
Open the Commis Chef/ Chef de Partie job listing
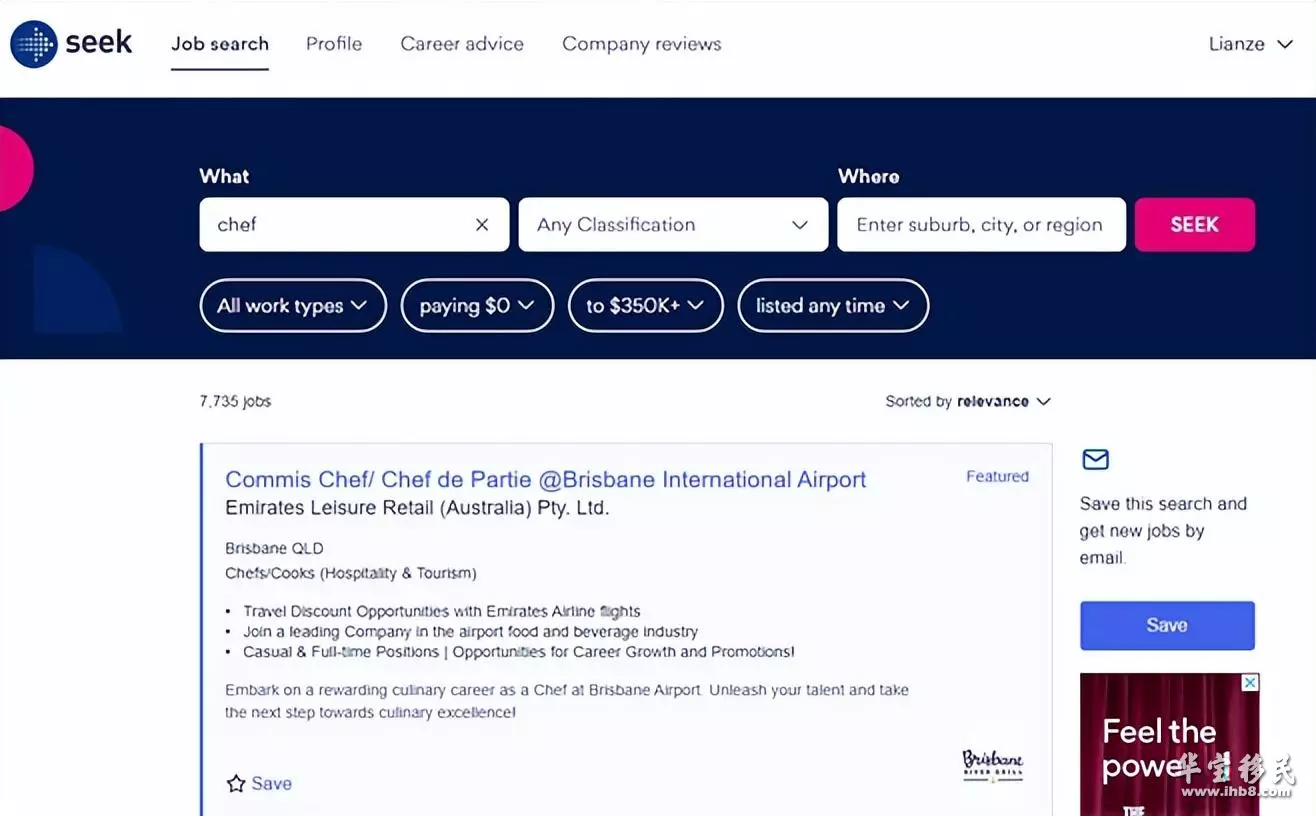pos(546,480)
